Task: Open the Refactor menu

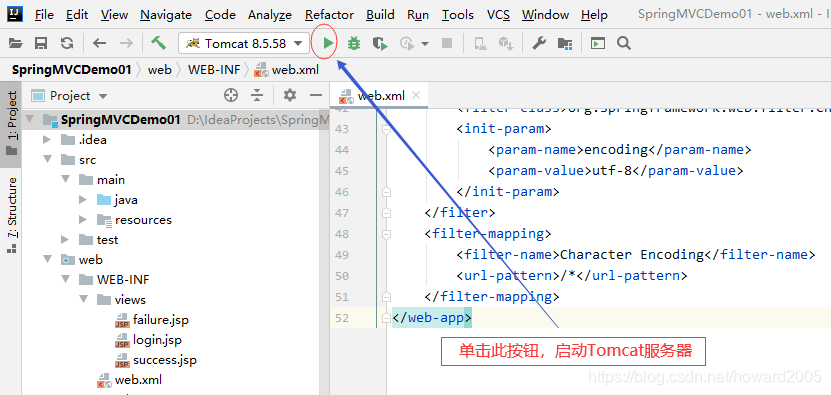Action: (329, 15)
